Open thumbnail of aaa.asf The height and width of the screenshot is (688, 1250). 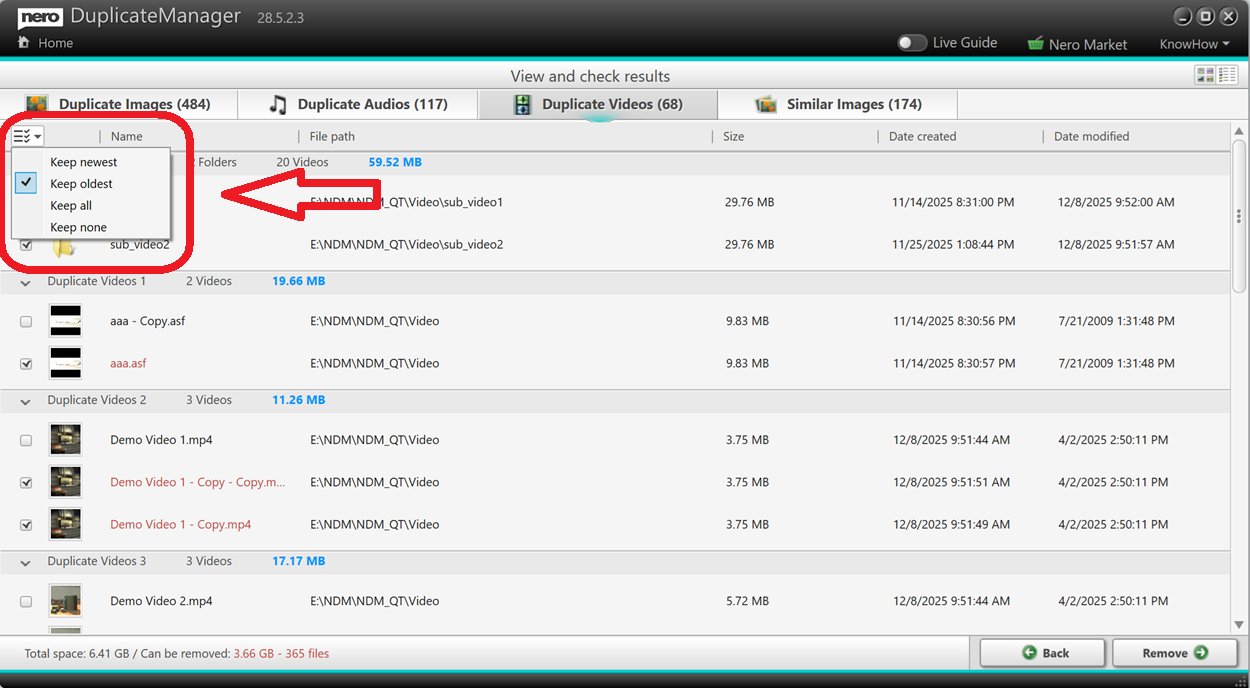[x=65, y=363]
